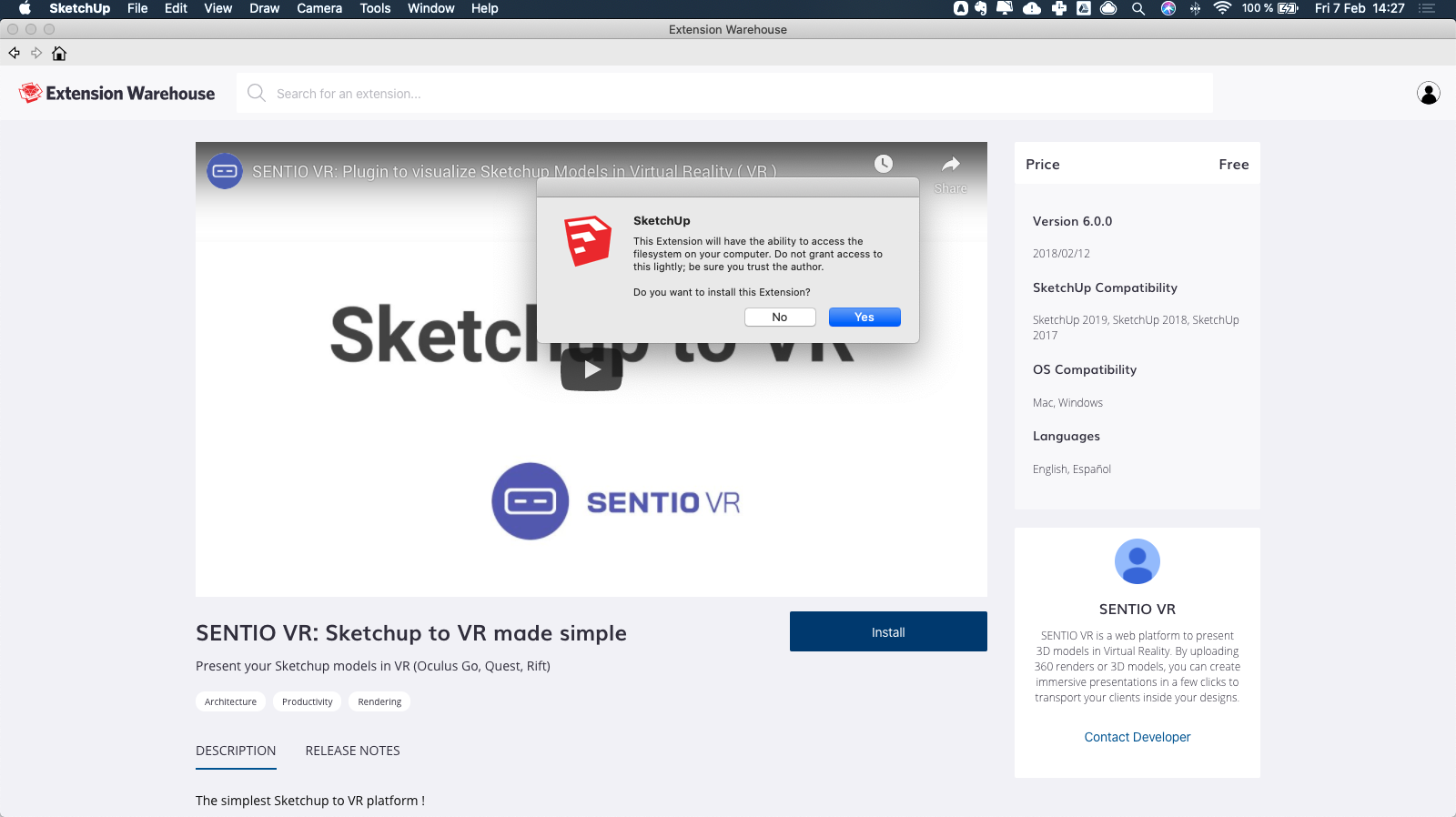Select the Architecture tag
This screenshot has width=1456, height=817.
point(230,701)
